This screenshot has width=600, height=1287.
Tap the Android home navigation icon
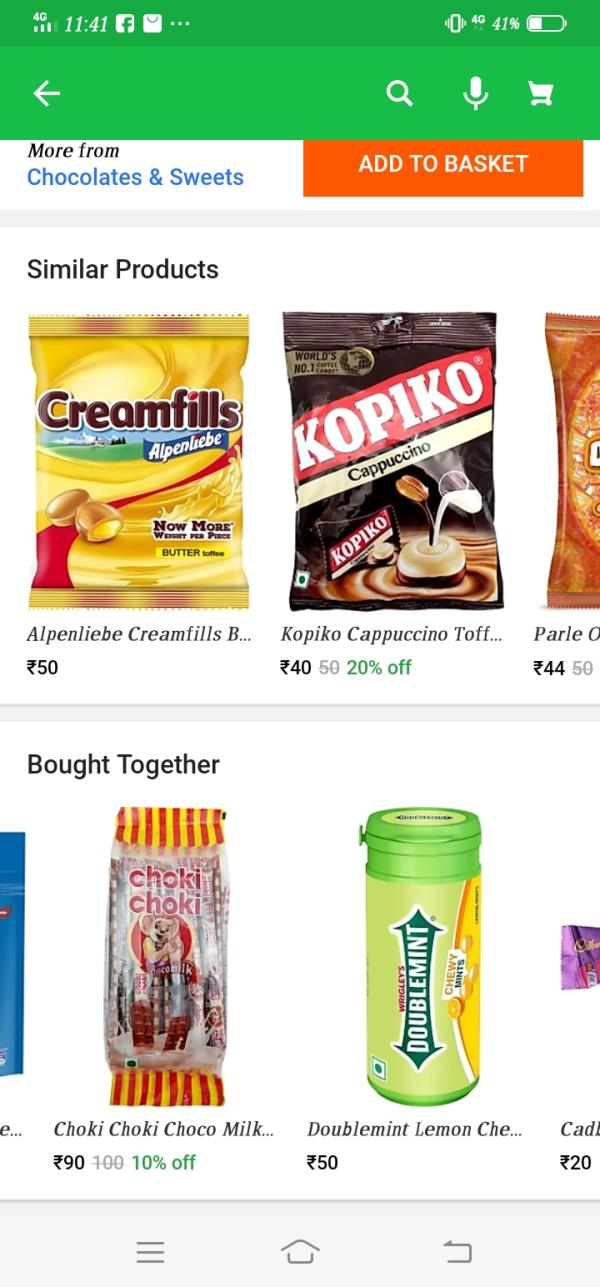coord(300,1251)
